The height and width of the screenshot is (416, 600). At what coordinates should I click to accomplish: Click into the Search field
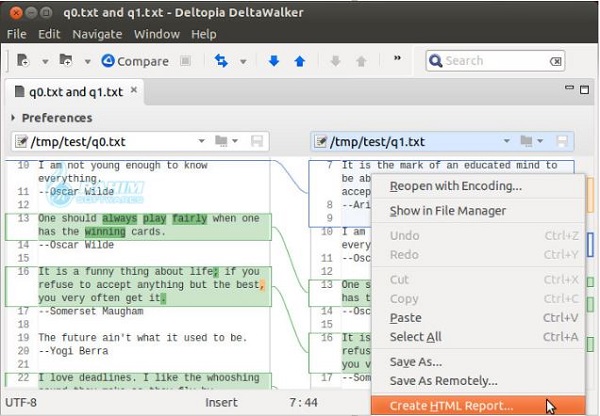pyautogui.click(x=495, y=61)
